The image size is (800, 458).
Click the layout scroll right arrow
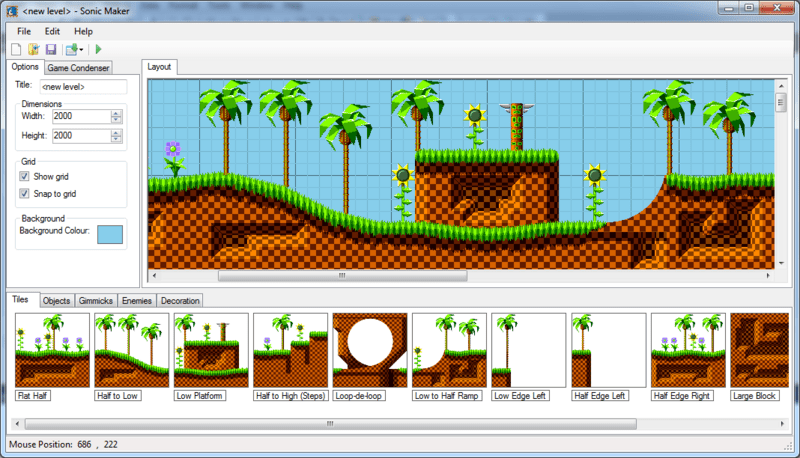tap(768, 276)
